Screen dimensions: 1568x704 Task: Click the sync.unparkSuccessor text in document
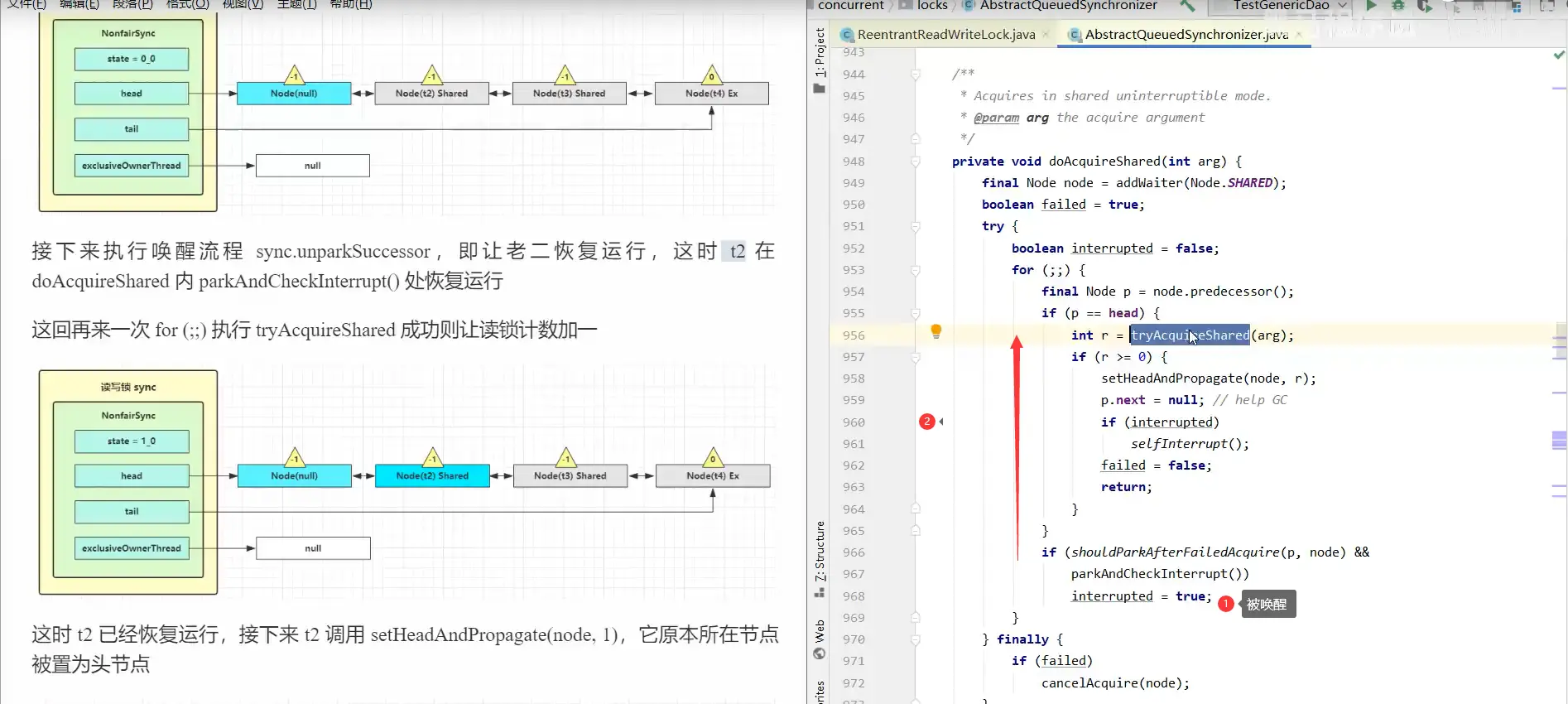(x=343, y=251)
